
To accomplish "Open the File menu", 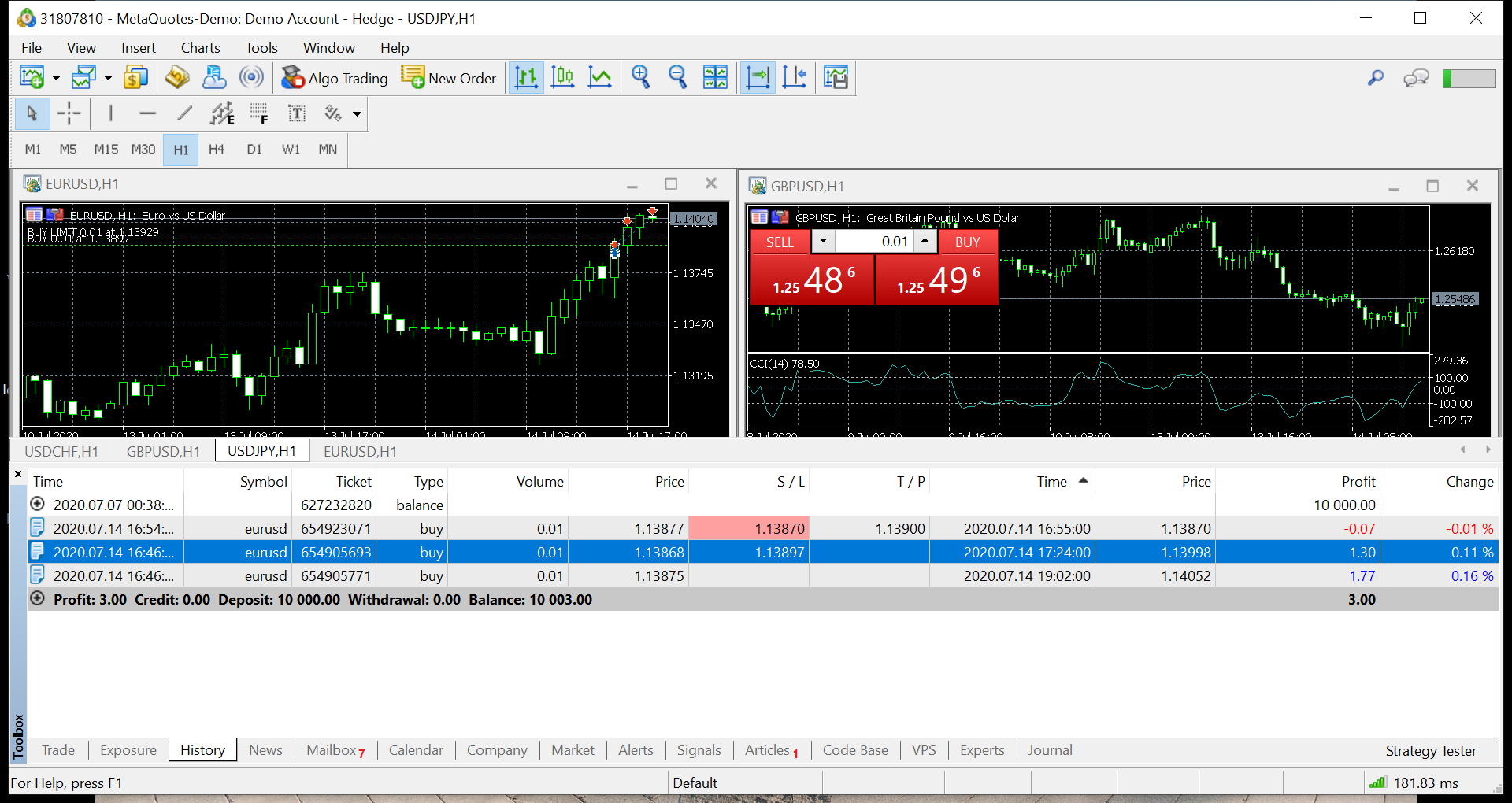I will [x=31, y=48].
